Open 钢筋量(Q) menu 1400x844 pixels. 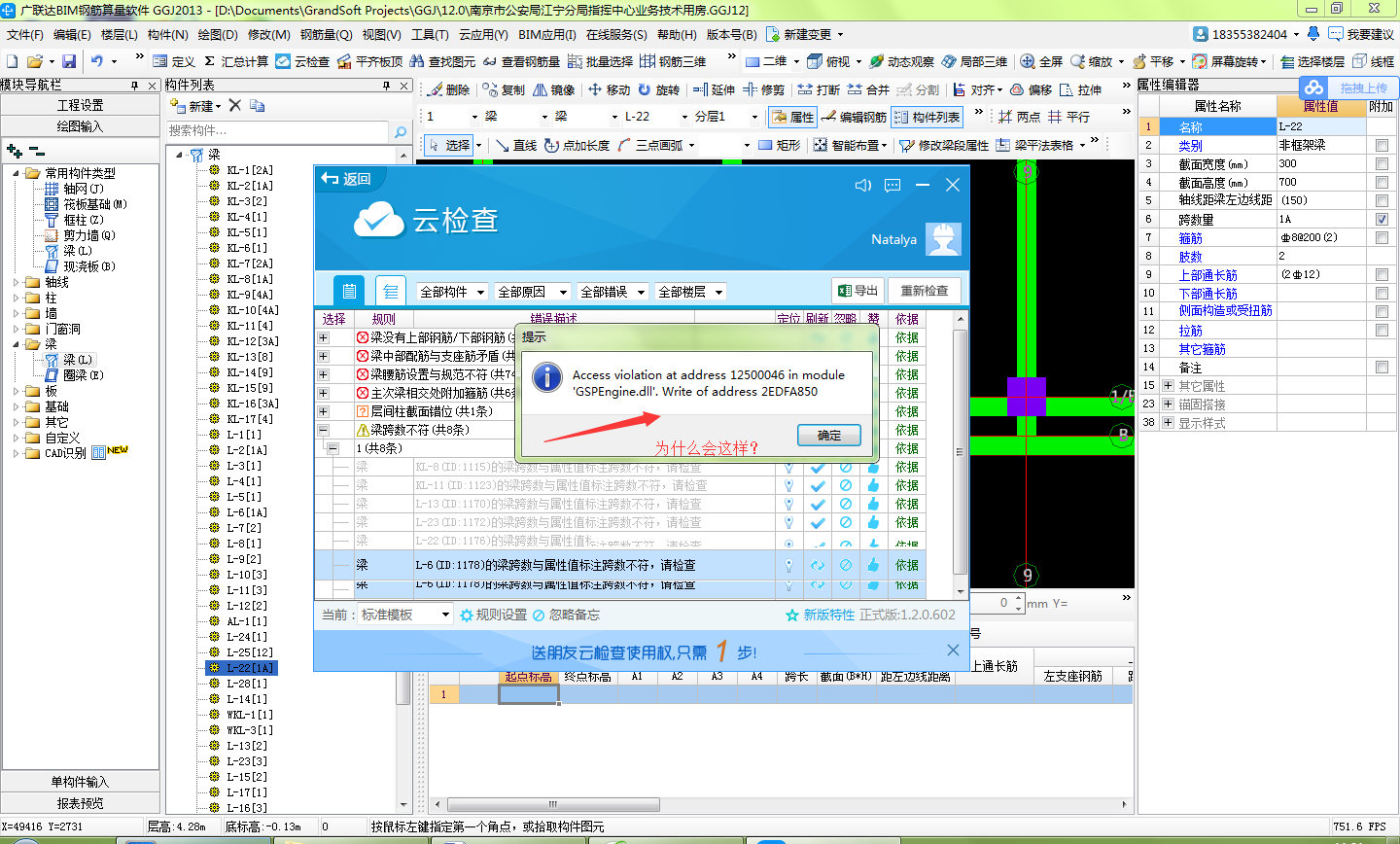pos(326,34)
